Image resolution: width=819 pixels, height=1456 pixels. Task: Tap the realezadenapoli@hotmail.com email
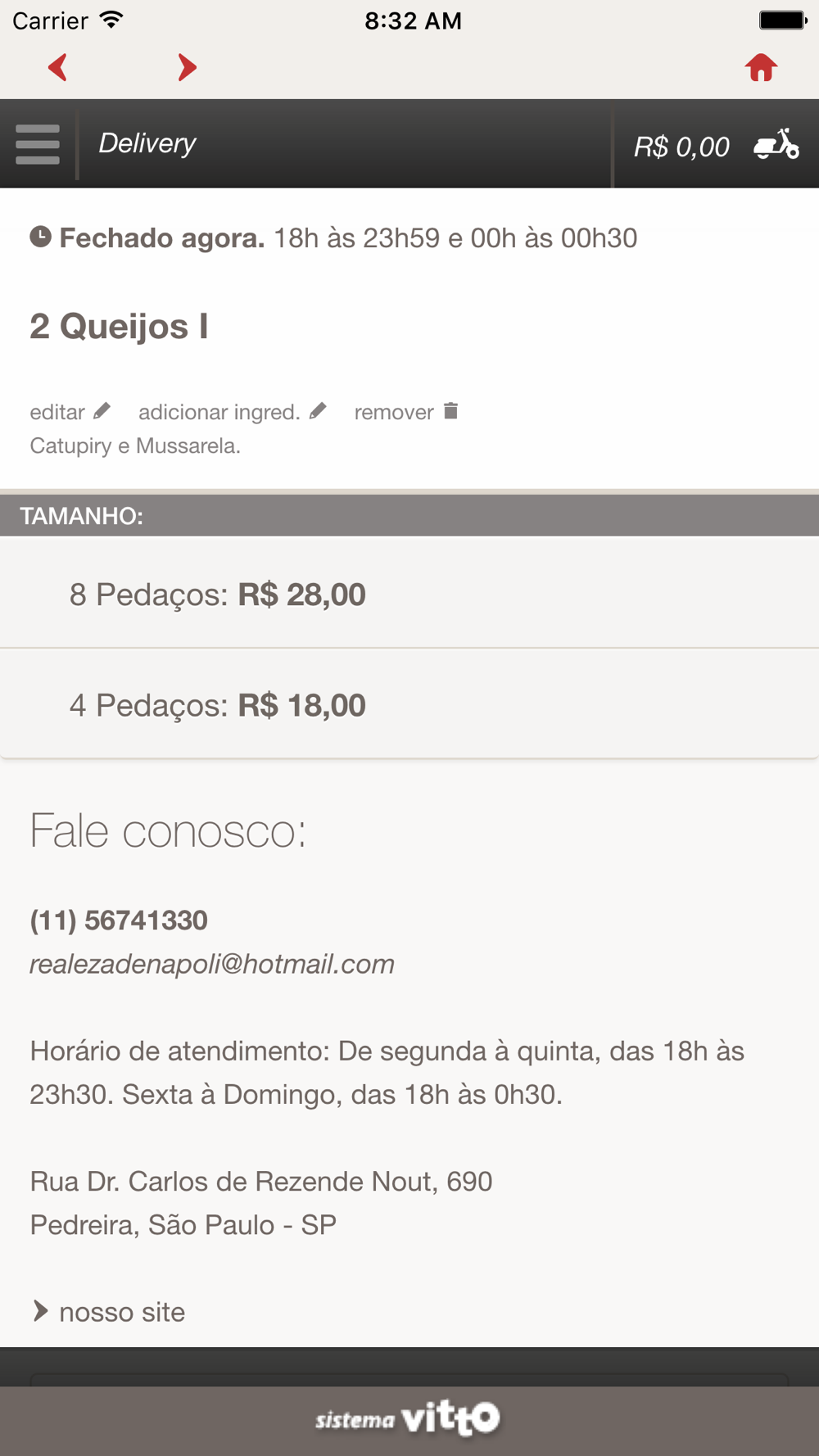coord(212,964)
